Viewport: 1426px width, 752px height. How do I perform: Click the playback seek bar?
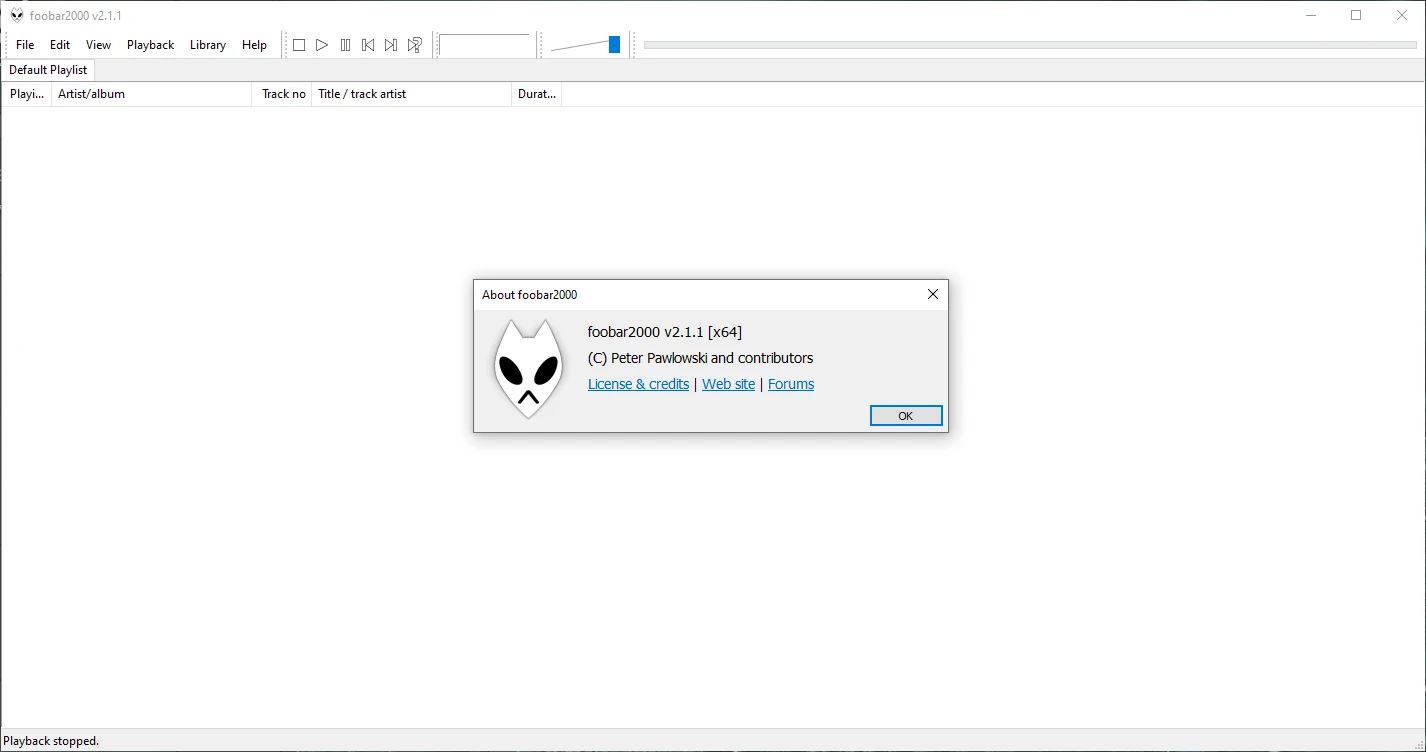click(1030, 45)
